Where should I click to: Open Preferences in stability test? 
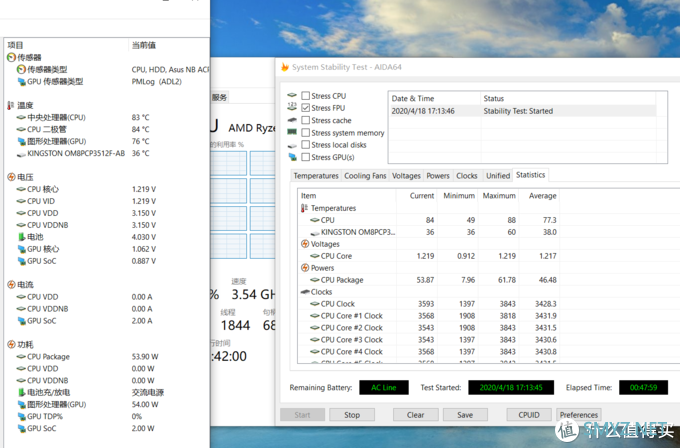(579, 415)
